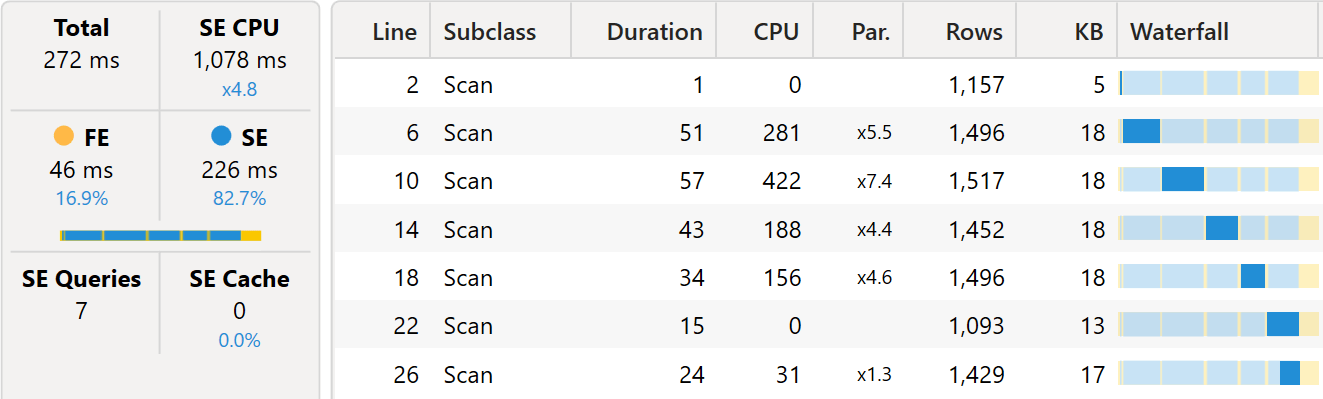This screenshot has width=1323, height=399.
Task: Click the SE Cache 0.0% value
Action: coord(239,340)
